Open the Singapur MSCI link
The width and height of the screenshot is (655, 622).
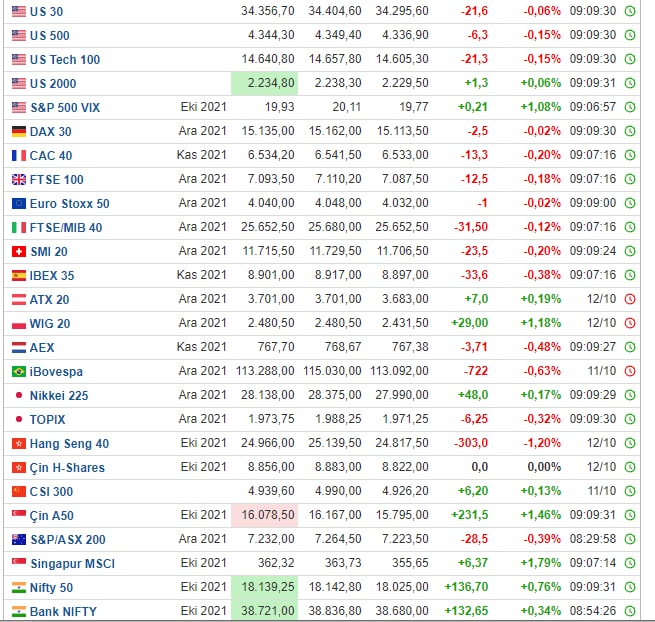coord(72,564)
